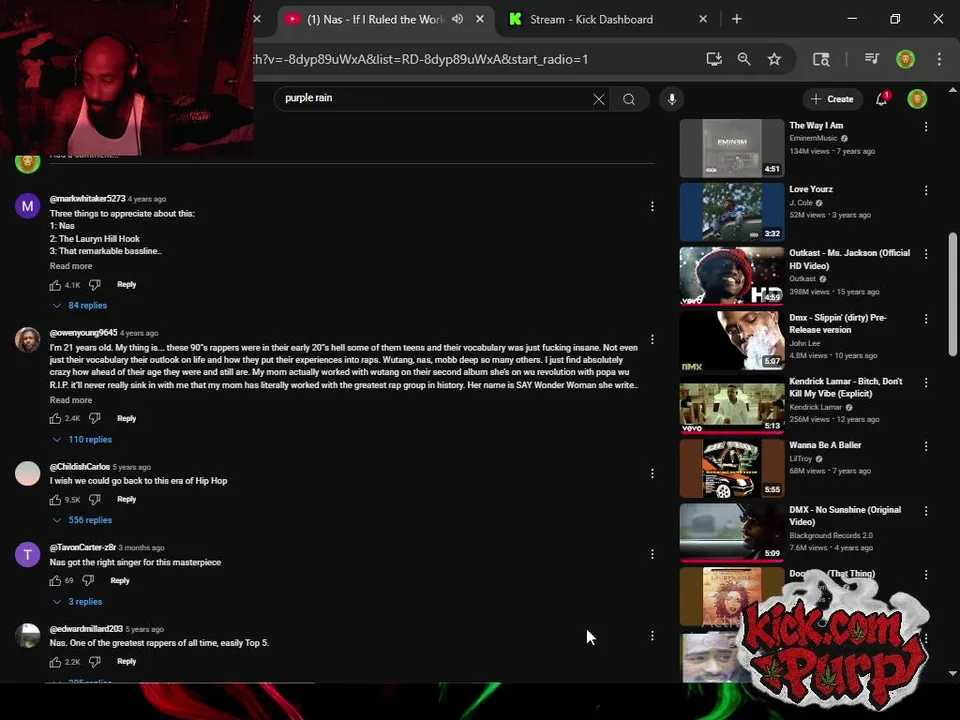This screenshot has width=960, height=720.
Task: Open Chrome side panel search icon
Action: pyautogui.click(x=820, y=59)
